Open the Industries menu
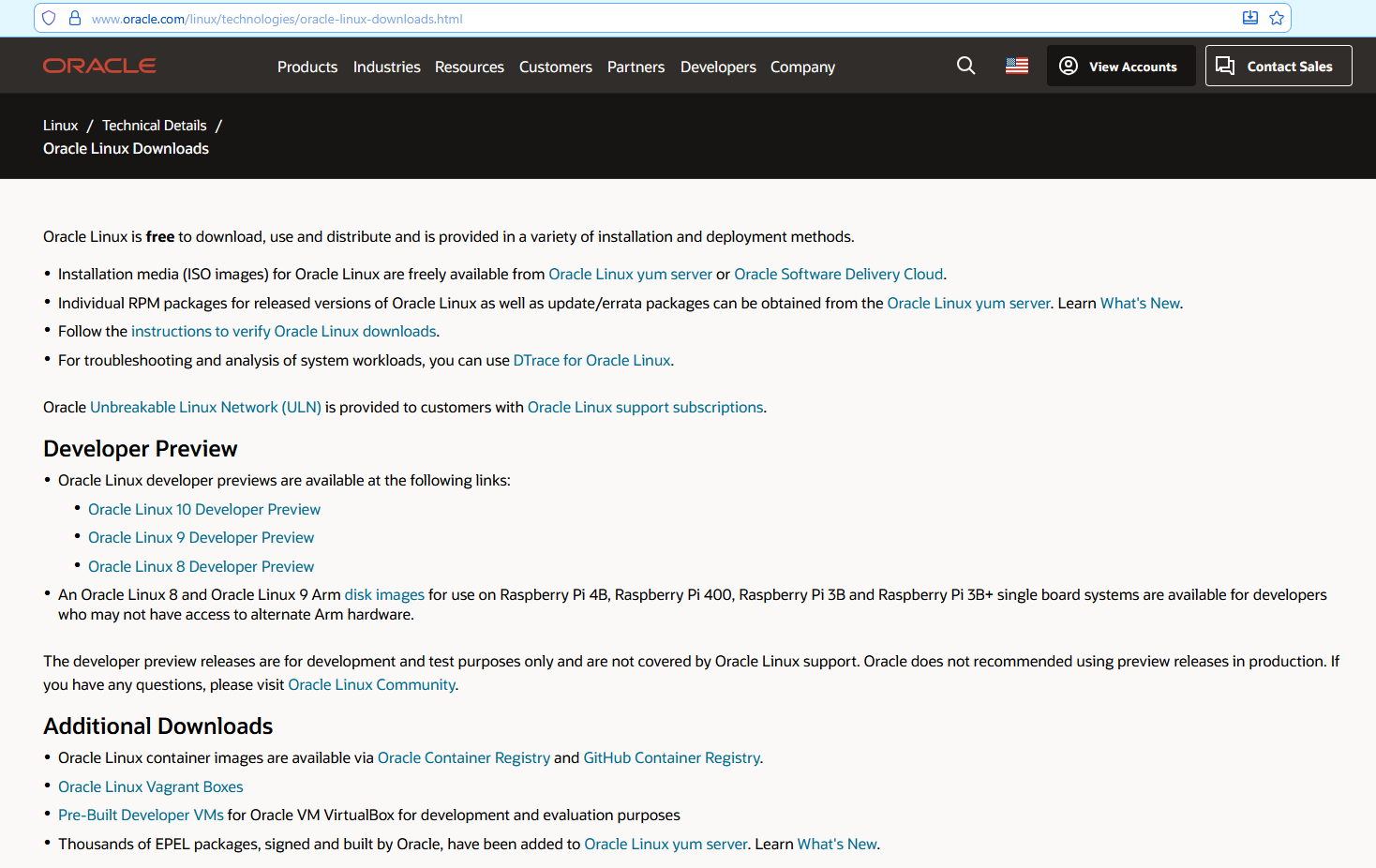The height and width of the screenshot is (868, 1376). tap(387, 67)
